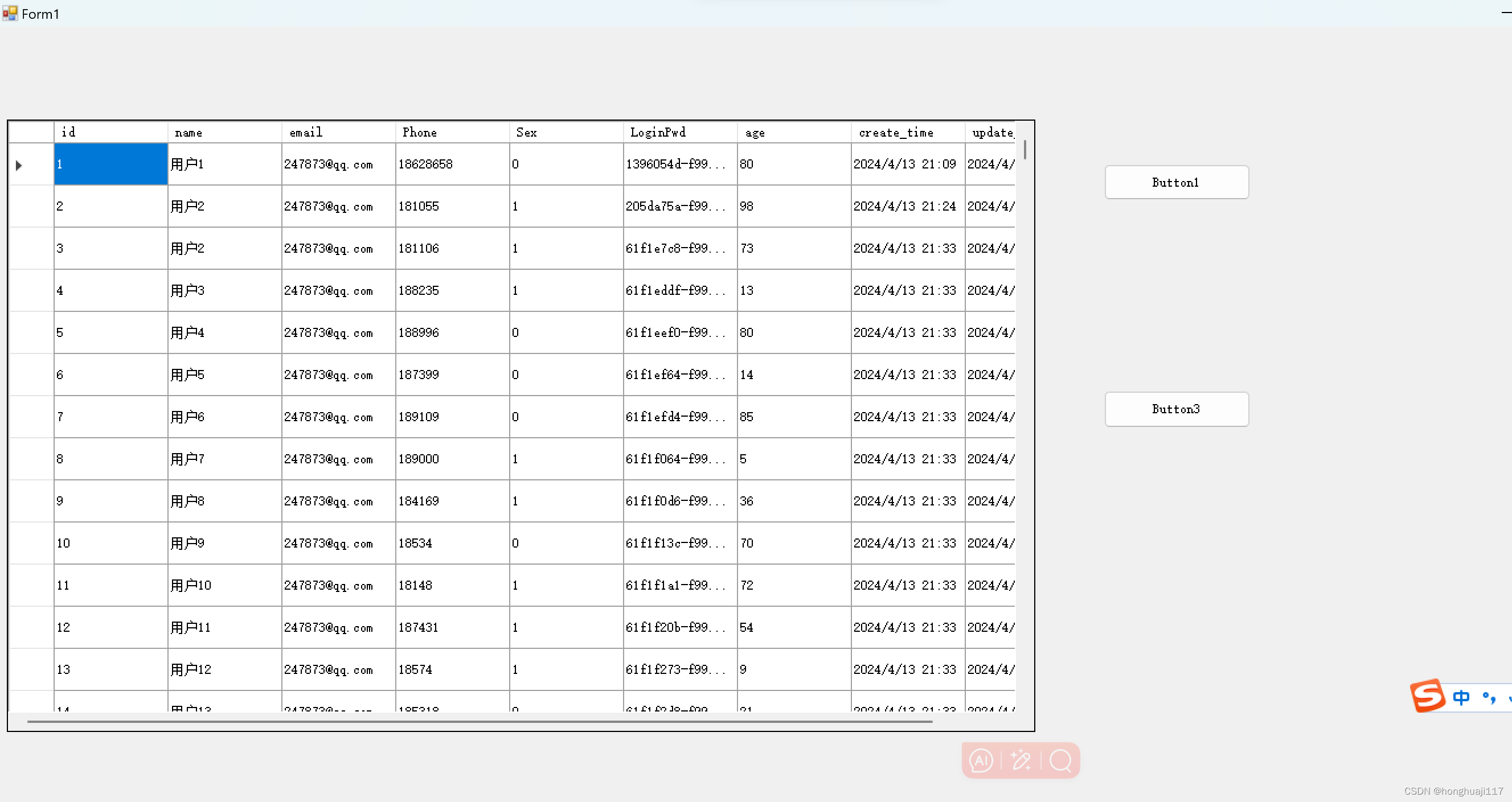This screenshot has width=1512, height=802.
Task: Click the create_time column header
Action: (x=904, y=132)
